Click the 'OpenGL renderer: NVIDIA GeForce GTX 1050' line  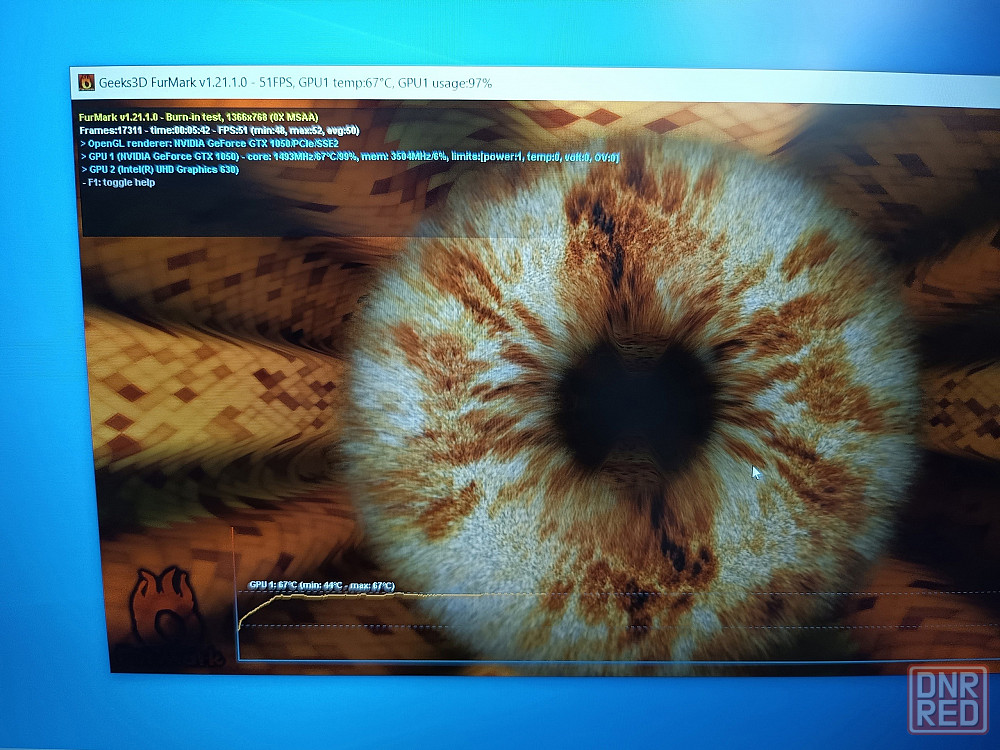(x=209, y=143)
